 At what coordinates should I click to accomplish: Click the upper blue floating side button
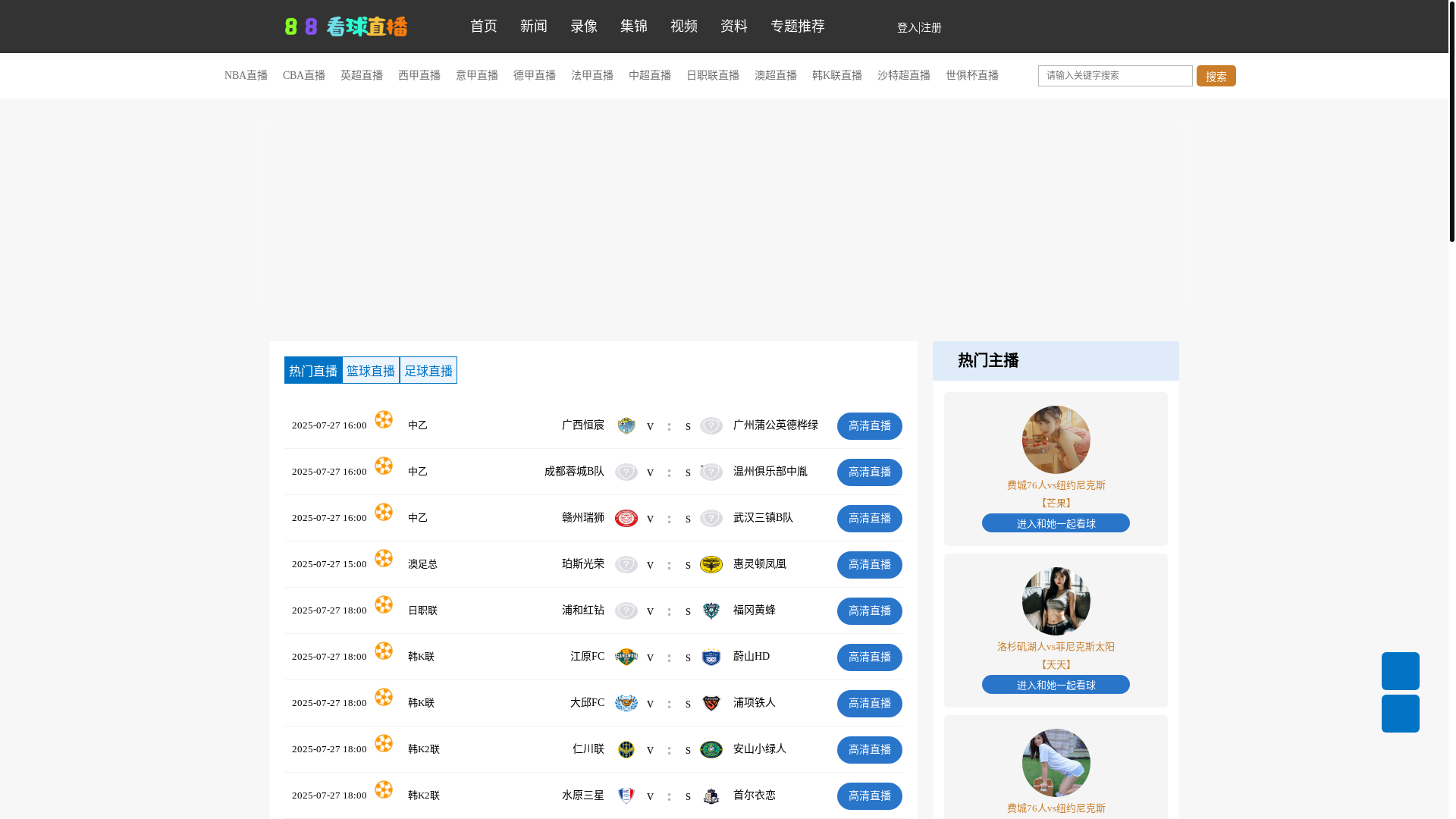(x=1401, y=671)
